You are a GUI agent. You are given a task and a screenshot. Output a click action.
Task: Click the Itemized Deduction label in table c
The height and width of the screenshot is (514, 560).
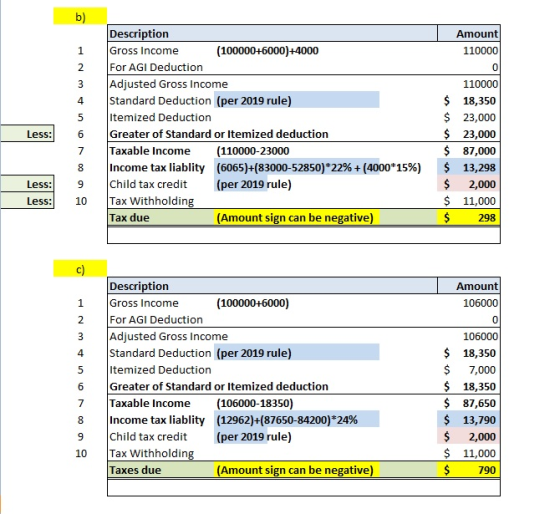pyautogui.click(x=160, y=370)
